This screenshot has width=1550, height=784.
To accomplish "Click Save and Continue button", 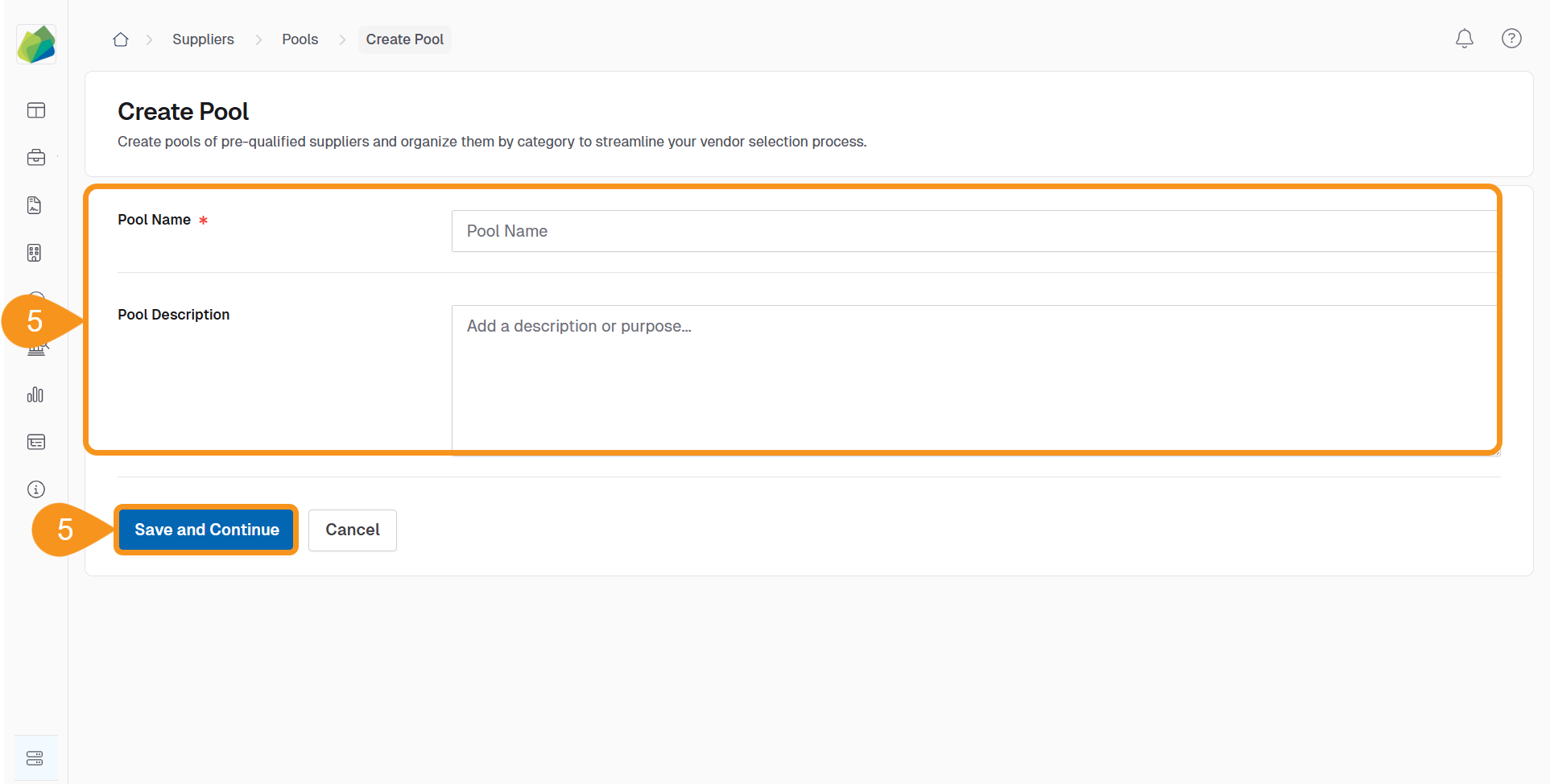I will tap(207, 530).
